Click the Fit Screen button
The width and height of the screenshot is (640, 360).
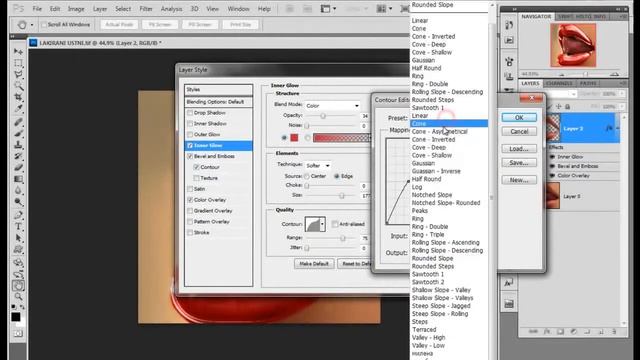pyautogui.click(x=160, y=25)
